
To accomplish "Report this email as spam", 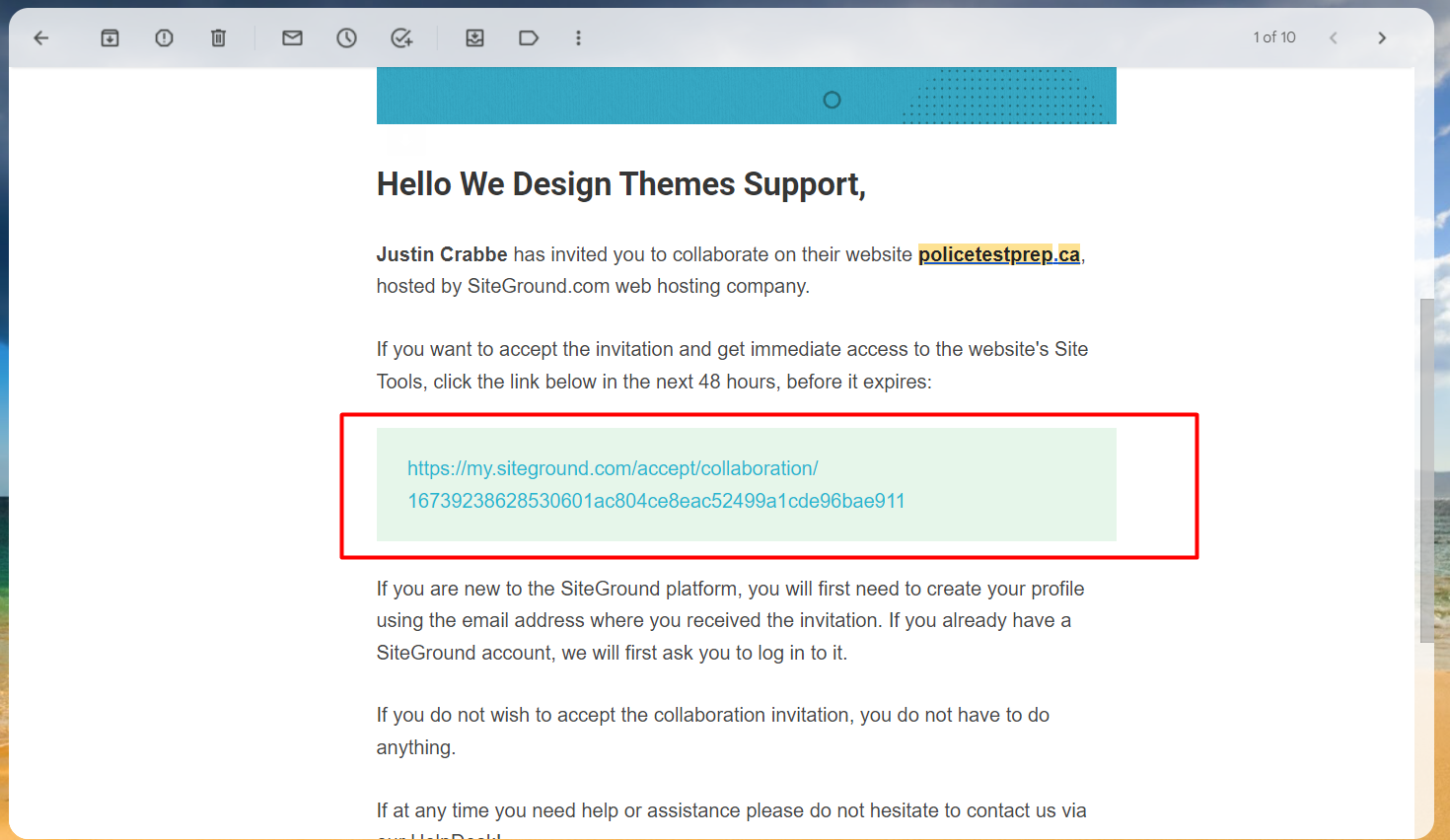I will (164, 38).
